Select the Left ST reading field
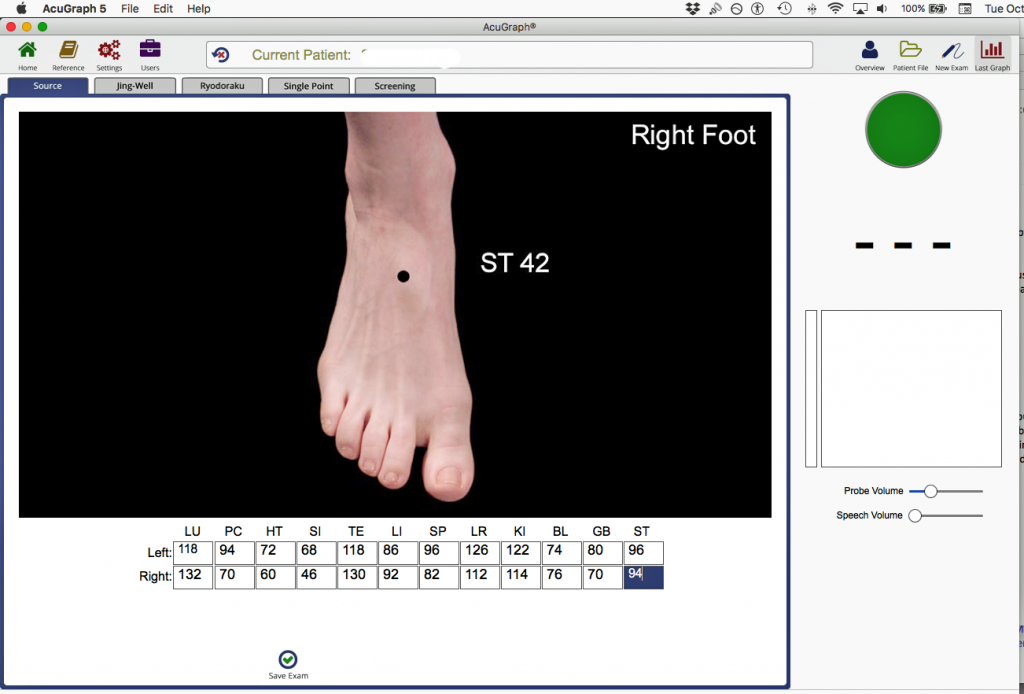Screen dimensions: 1024x694 (x=644, y=552)
